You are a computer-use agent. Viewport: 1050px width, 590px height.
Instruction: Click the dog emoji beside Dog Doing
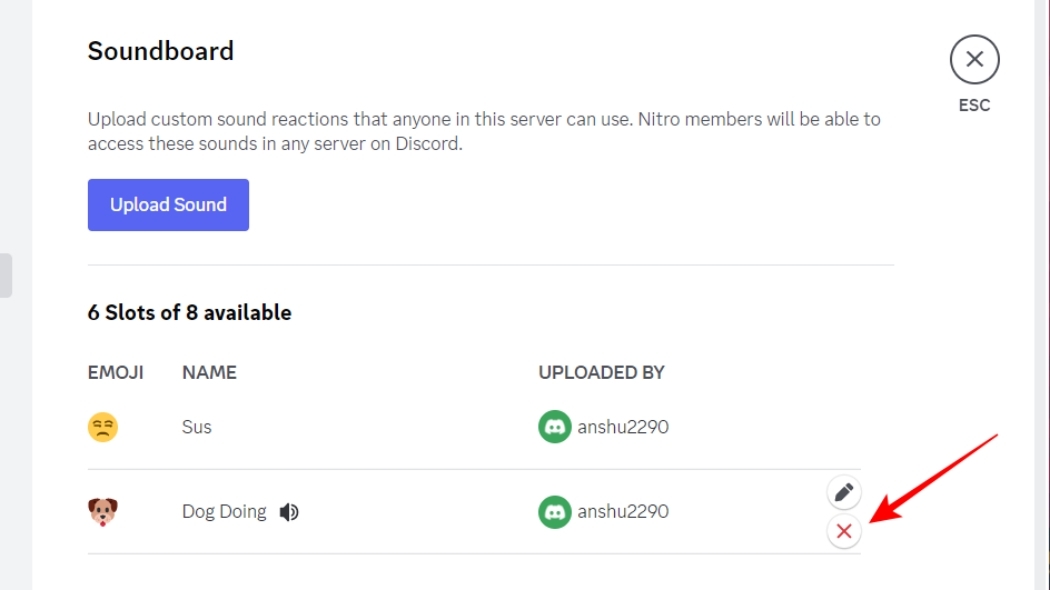coord(103,511)
